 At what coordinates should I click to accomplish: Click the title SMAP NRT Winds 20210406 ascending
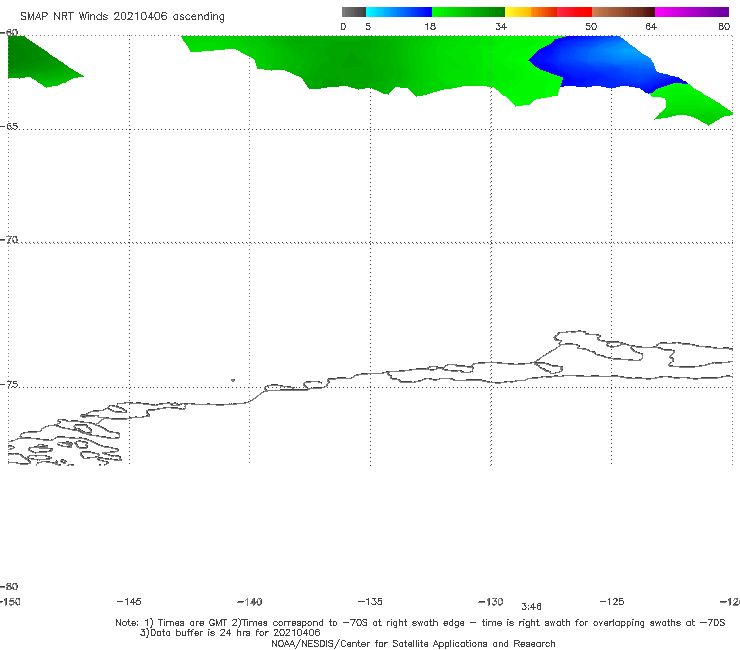pyautogui.click(x=122, y=17)
